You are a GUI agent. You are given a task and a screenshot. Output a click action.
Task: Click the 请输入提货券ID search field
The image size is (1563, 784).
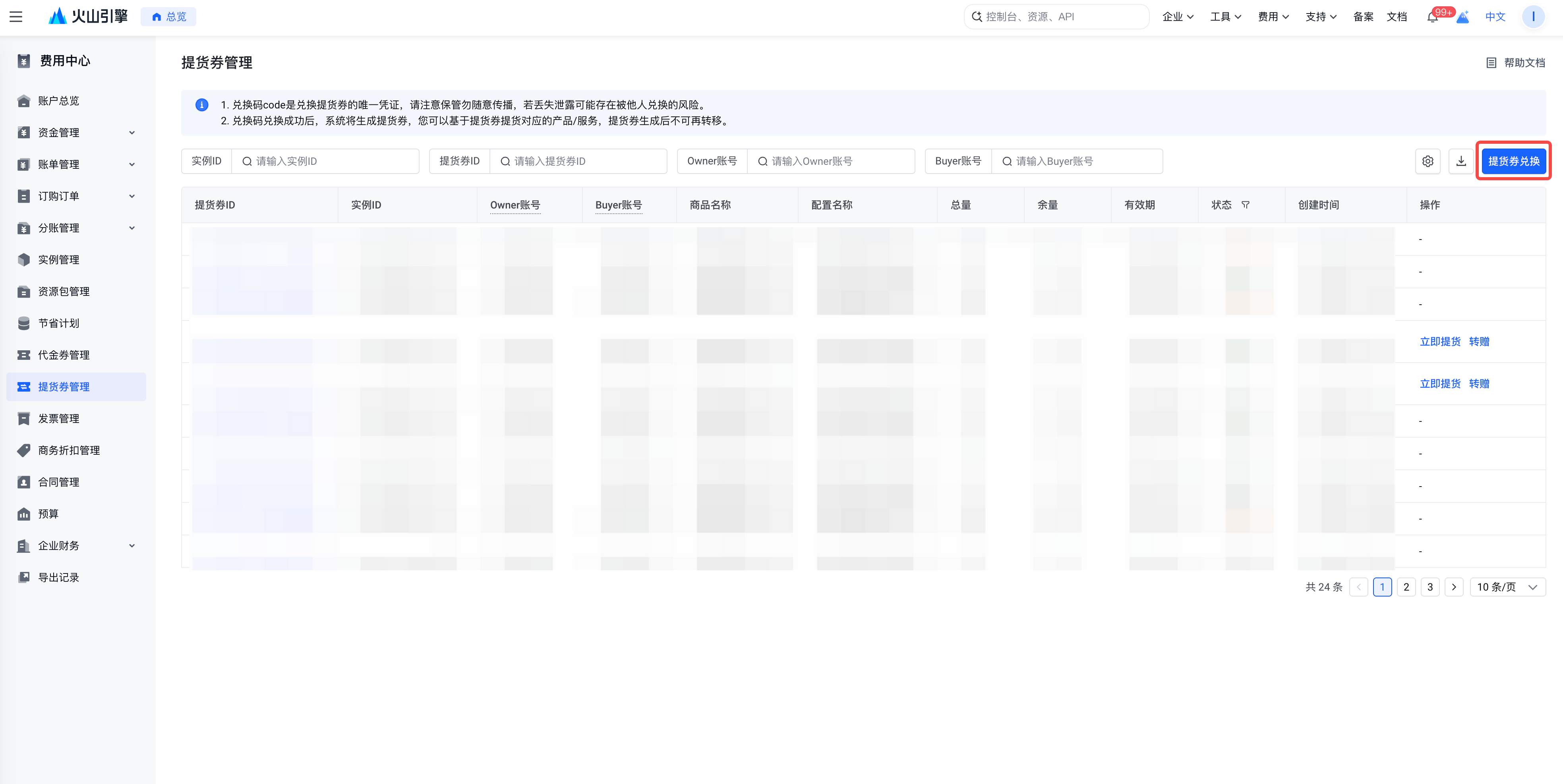coord(578,161)
